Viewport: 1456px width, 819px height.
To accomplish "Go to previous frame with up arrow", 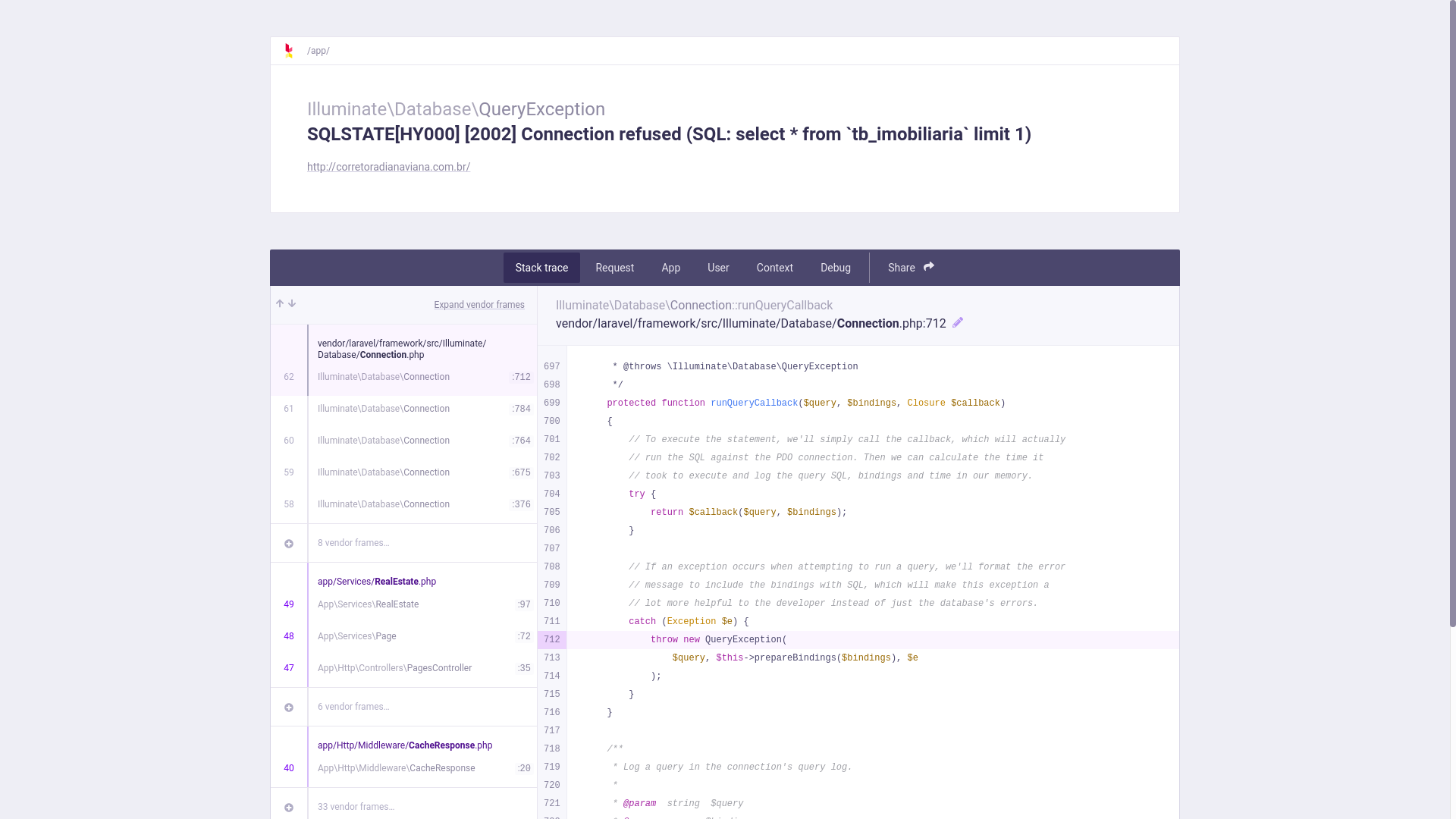I will coord(280,304).
